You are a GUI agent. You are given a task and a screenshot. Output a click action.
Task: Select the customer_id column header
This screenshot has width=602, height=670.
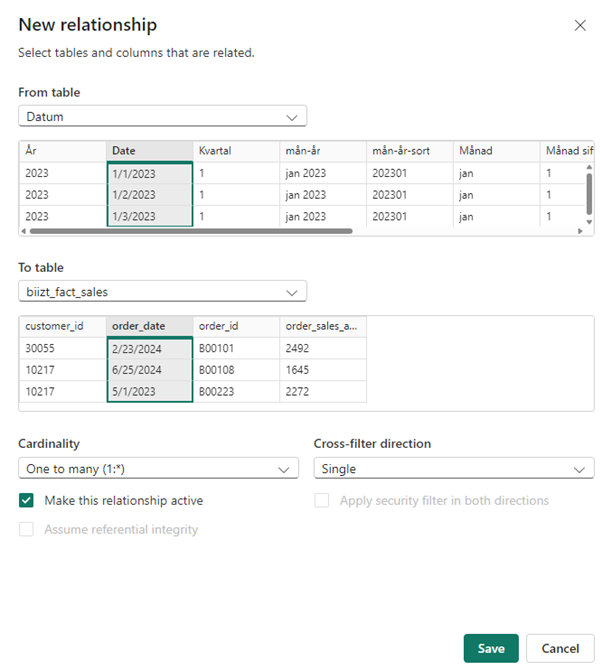pos(62,326)
